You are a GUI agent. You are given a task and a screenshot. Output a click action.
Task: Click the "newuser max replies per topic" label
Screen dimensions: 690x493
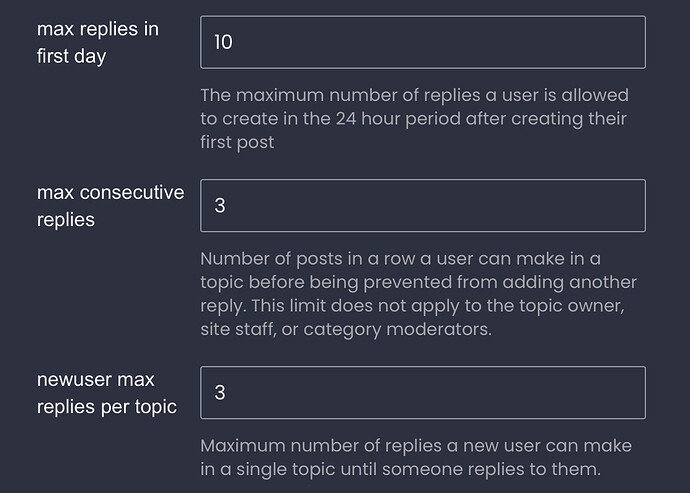pos(107,393)
